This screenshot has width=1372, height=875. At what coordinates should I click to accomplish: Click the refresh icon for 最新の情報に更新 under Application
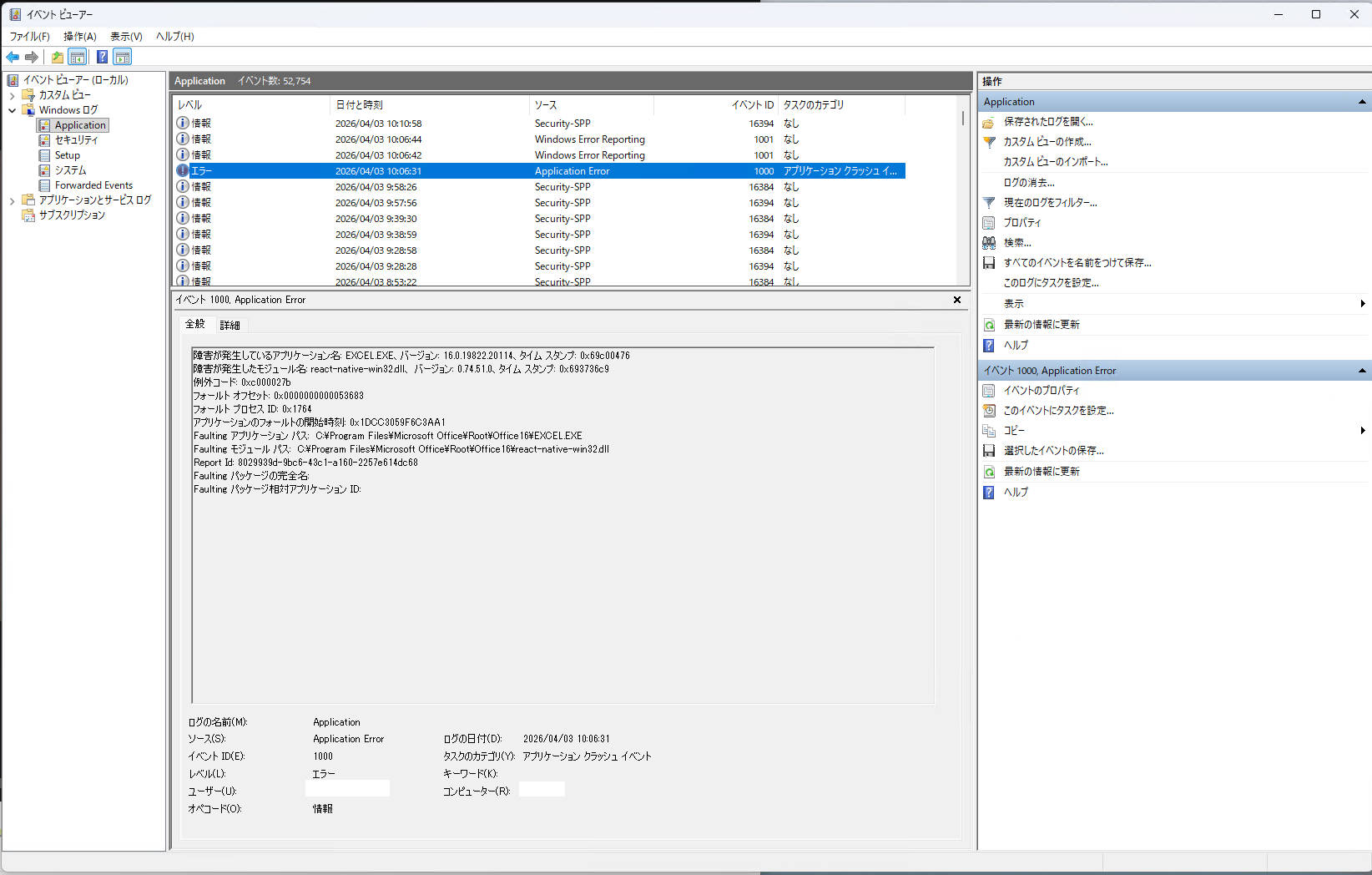click(x=989, y=325)
